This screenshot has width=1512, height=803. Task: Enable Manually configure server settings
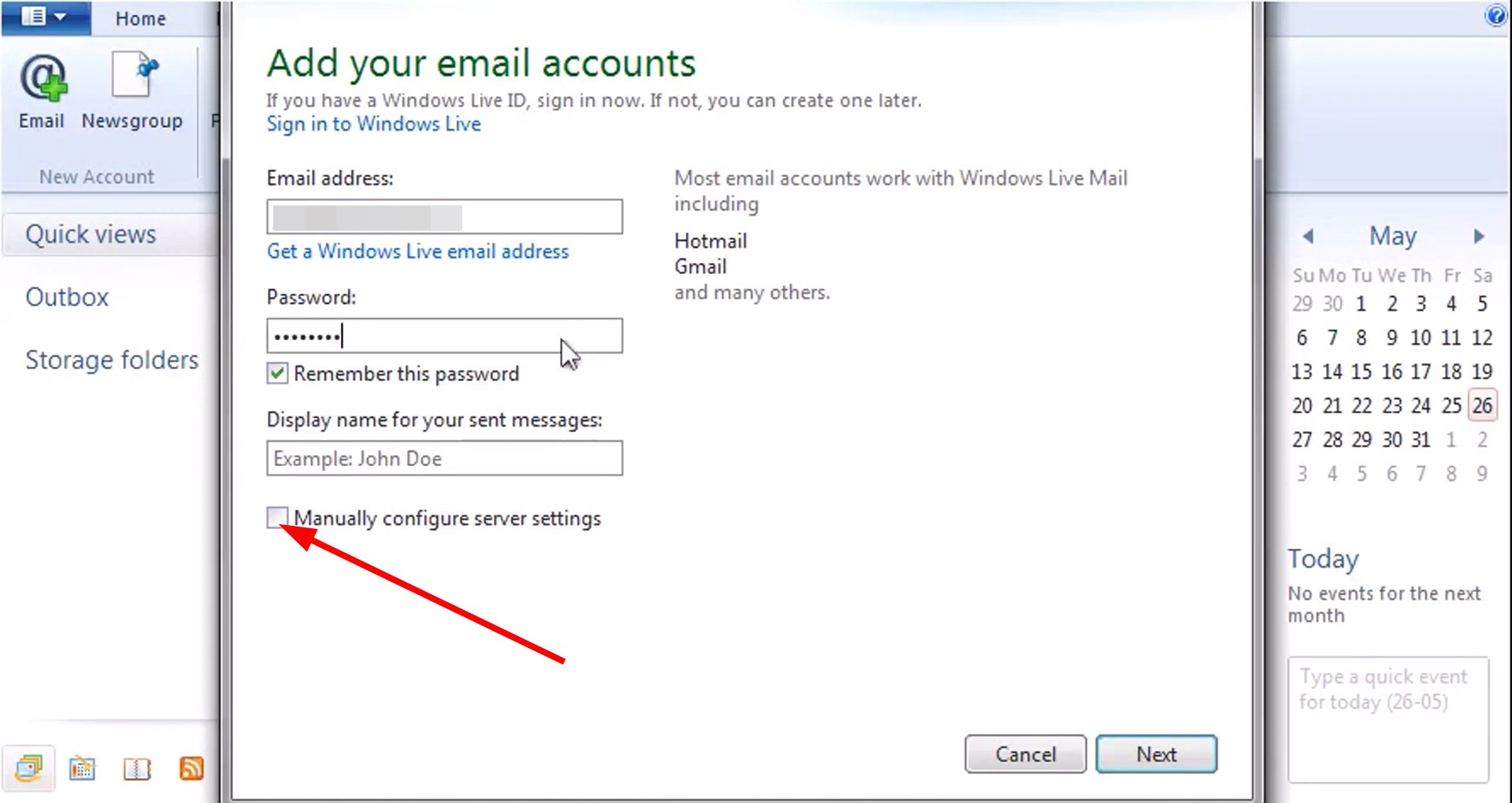[x=277, y=517]
